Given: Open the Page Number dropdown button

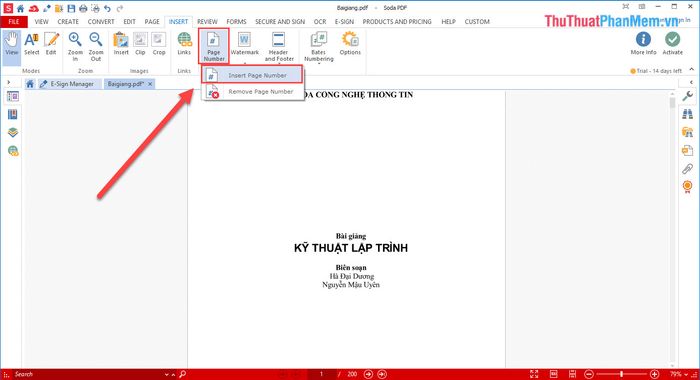Looking at the screenshot, I should 214,46.
